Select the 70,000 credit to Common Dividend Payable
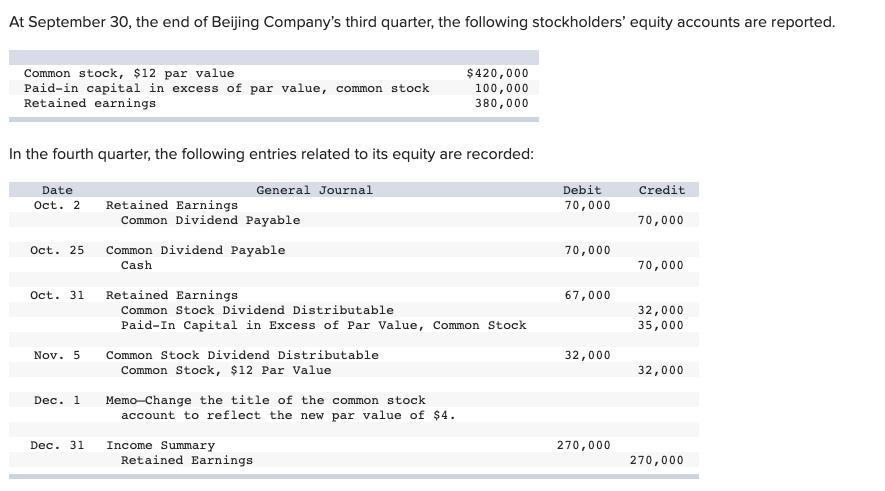The width and height of the screenshot is (885, 491). click(x=660, y=220)
